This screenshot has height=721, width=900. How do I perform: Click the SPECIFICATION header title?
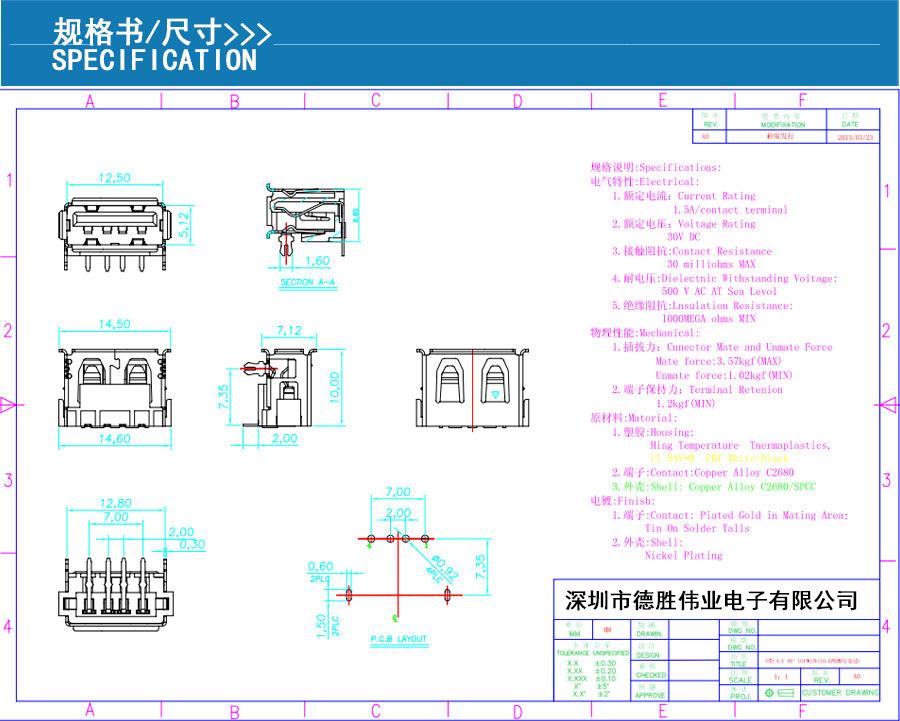tap(154, 61)
